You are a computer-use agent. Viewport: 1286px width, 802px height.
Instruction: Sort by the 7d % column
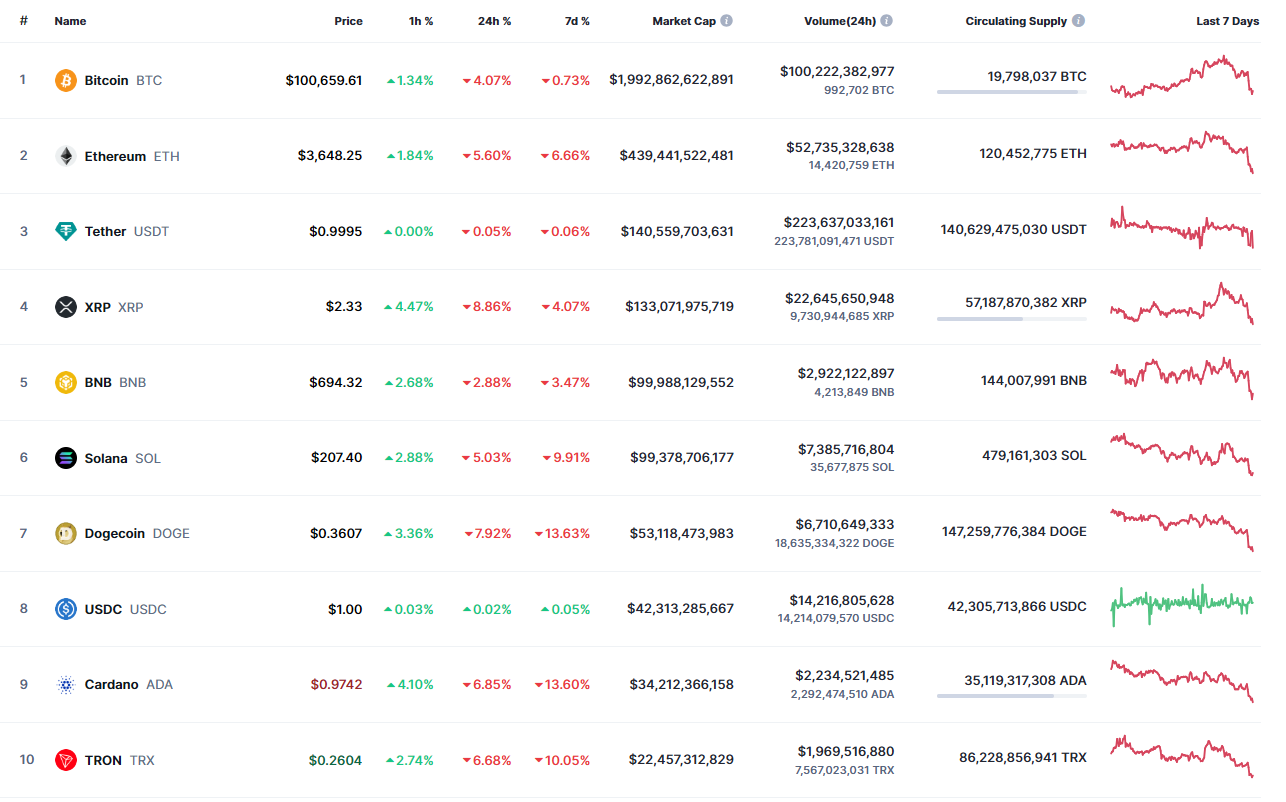pos(575,21)
